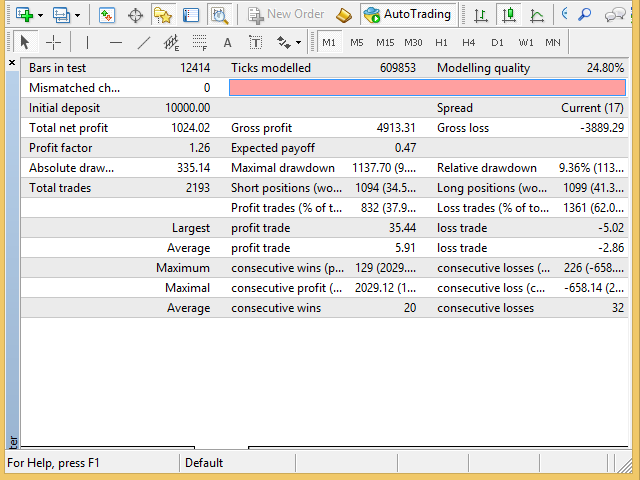Switch to the H4 timeframe

click(x=468, y=42)
